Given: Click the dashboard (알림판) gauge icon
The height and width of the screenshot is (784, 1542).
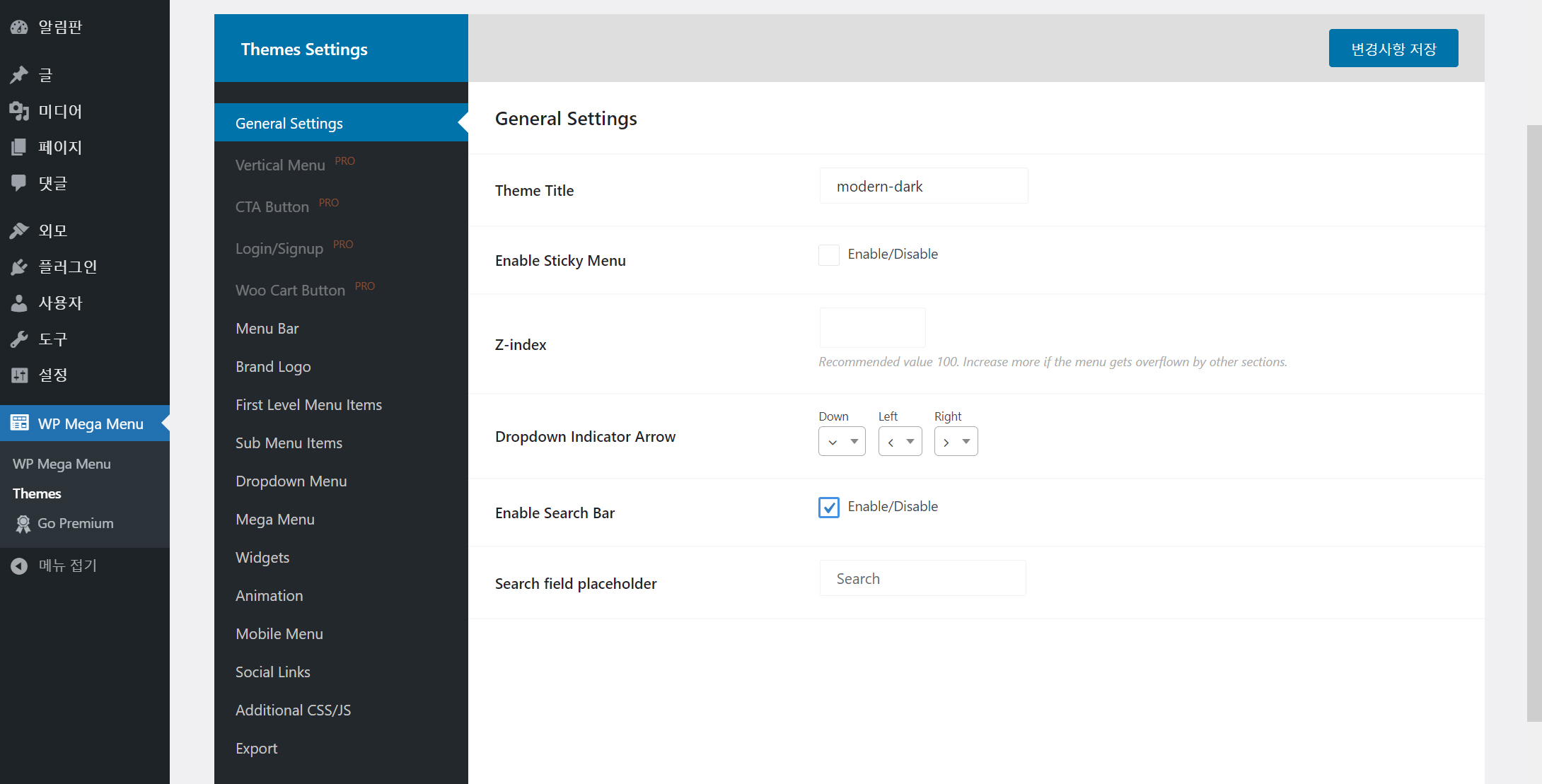Looking at the screenshot, I should coord(19,27).
